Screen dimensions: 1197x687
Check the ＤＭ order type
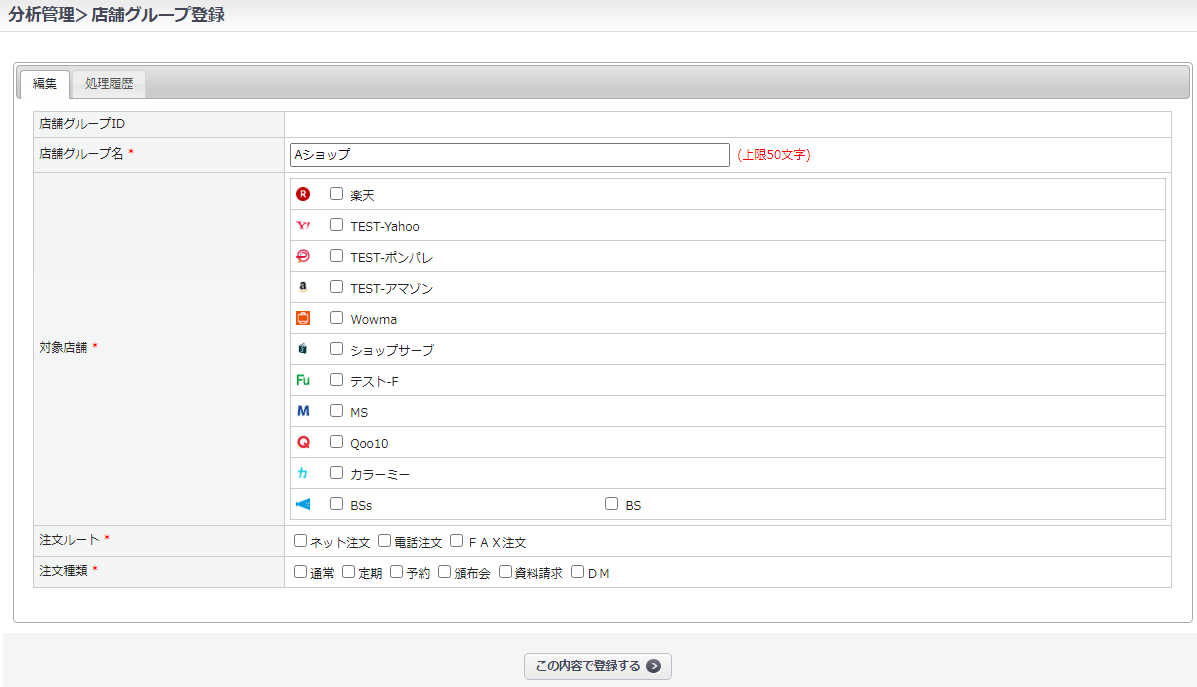[578, 572]
